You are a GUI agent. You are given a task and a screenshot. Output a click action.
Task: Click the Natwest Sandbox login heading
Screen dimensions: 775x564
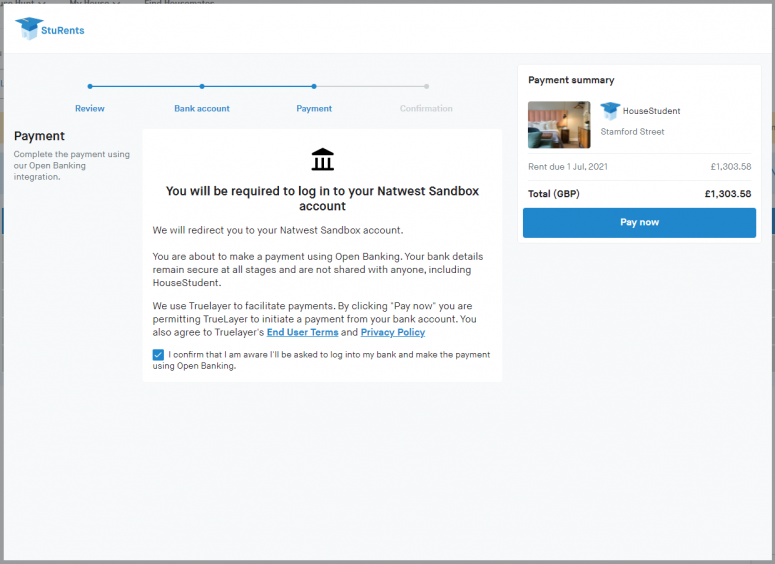322,198
